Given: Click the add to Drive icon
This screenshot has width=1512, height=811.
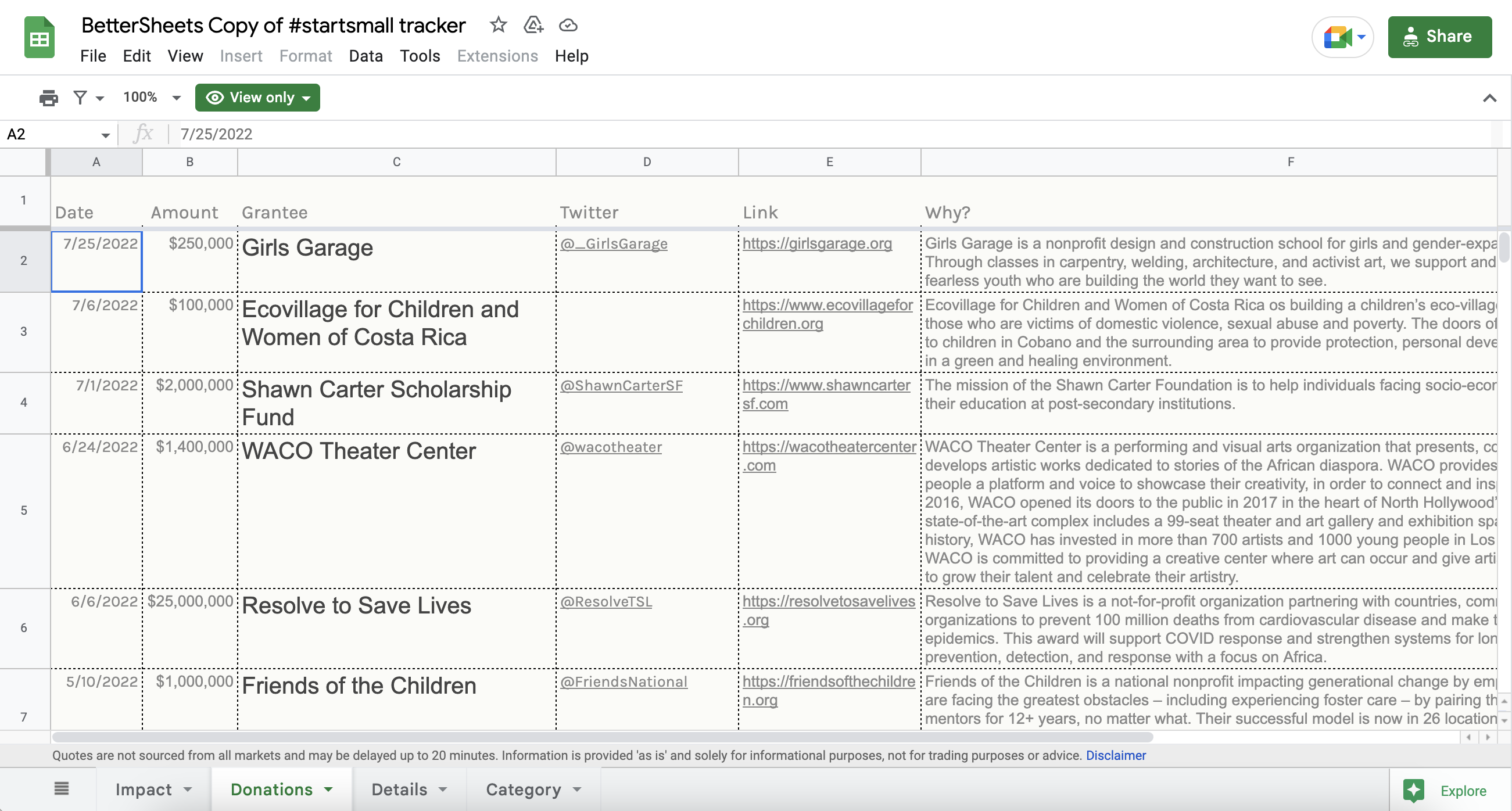Looking at the screenshot, I should coord(533,25).
